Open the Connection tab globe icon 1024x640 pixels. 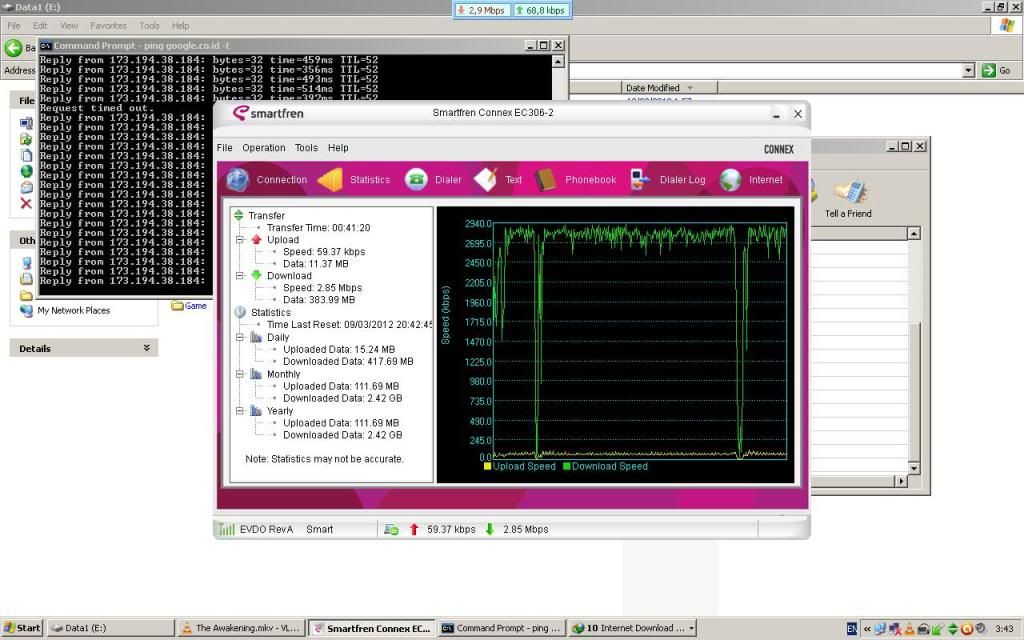click(x=238, y=180)
